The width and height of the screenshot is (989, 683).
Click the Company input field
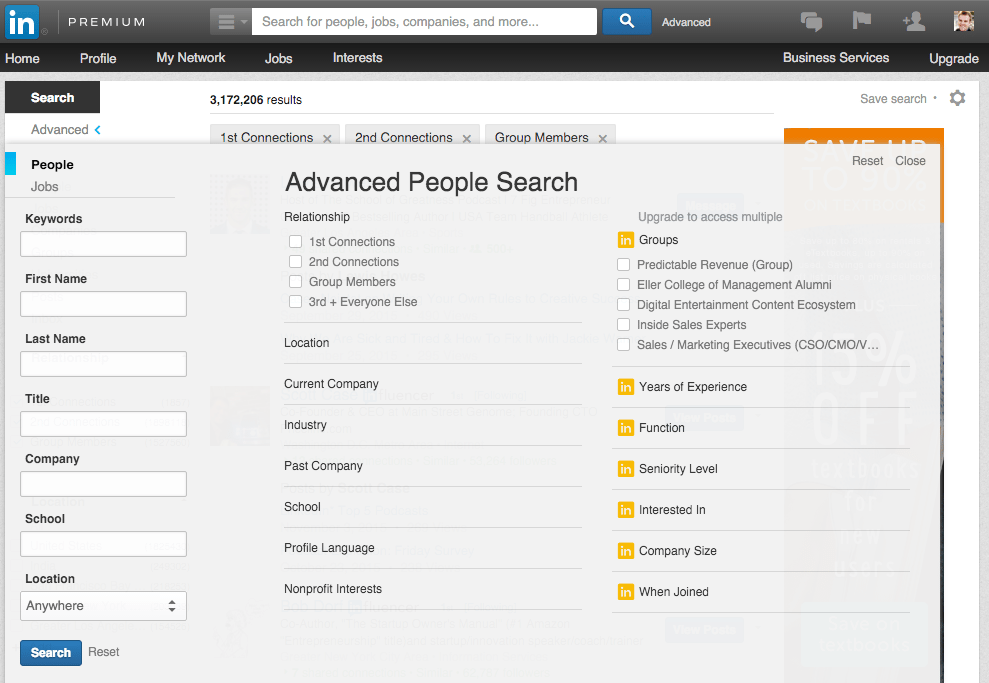pyautogui.click(x=103, y=484)
